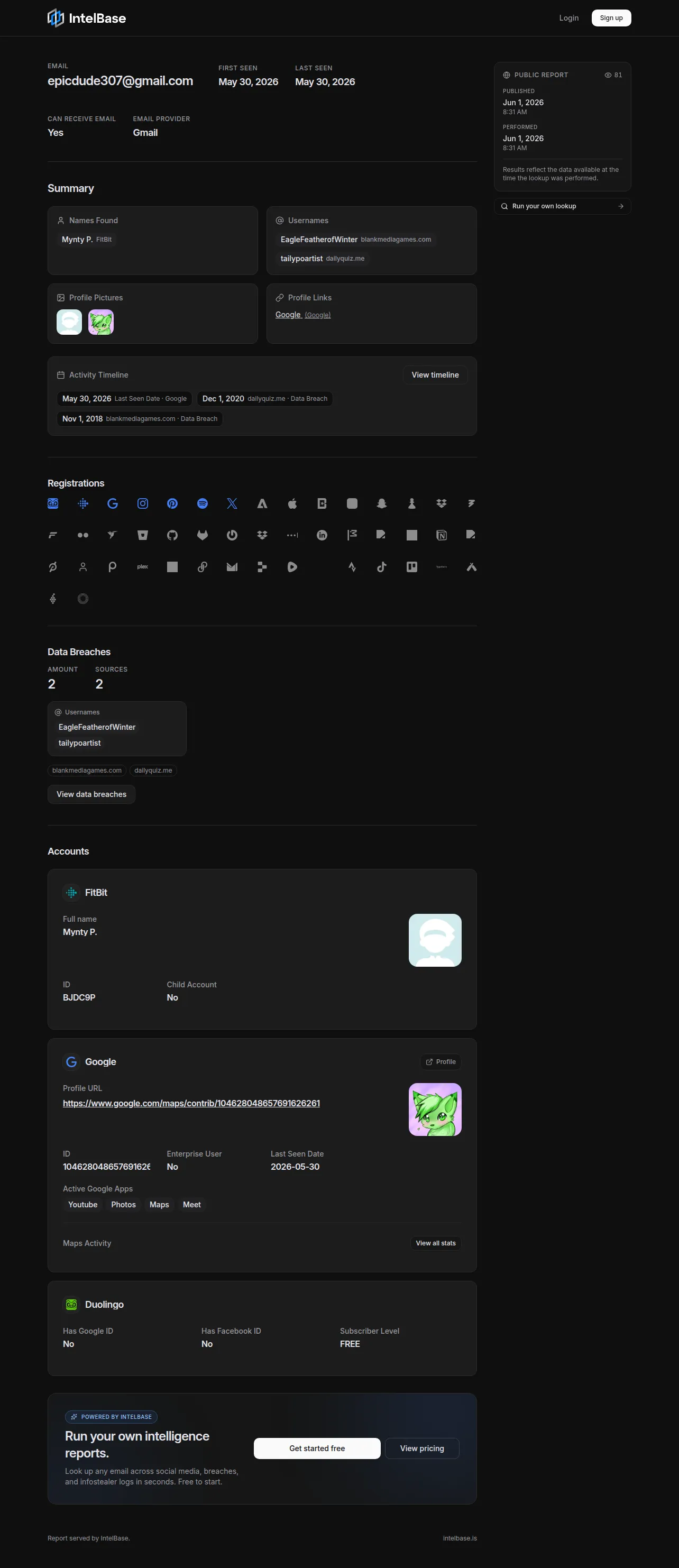
Task: Click the Nov 1, 2018 timeline entry
Action: (140, 419)
